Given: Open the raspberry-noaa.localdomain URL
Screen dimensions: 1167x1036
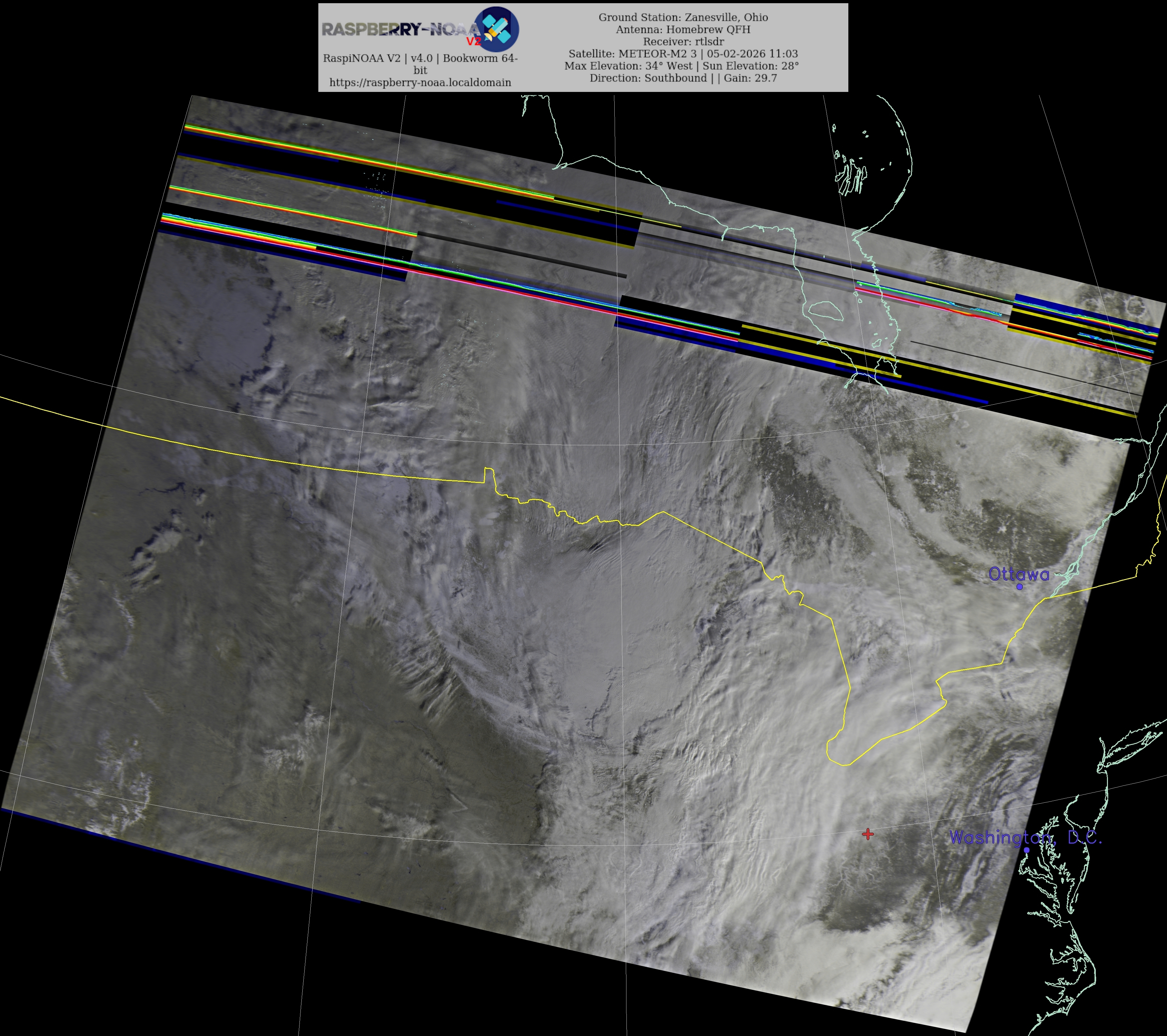Looking at the screenshot, I should [x=420, y=83].
